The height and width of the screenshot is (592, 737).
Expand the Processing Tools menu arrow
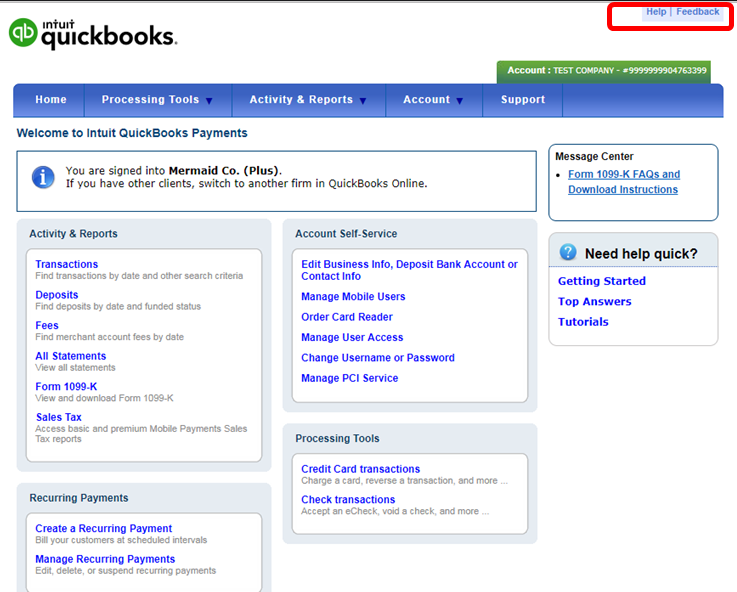(x=210, y=101)
